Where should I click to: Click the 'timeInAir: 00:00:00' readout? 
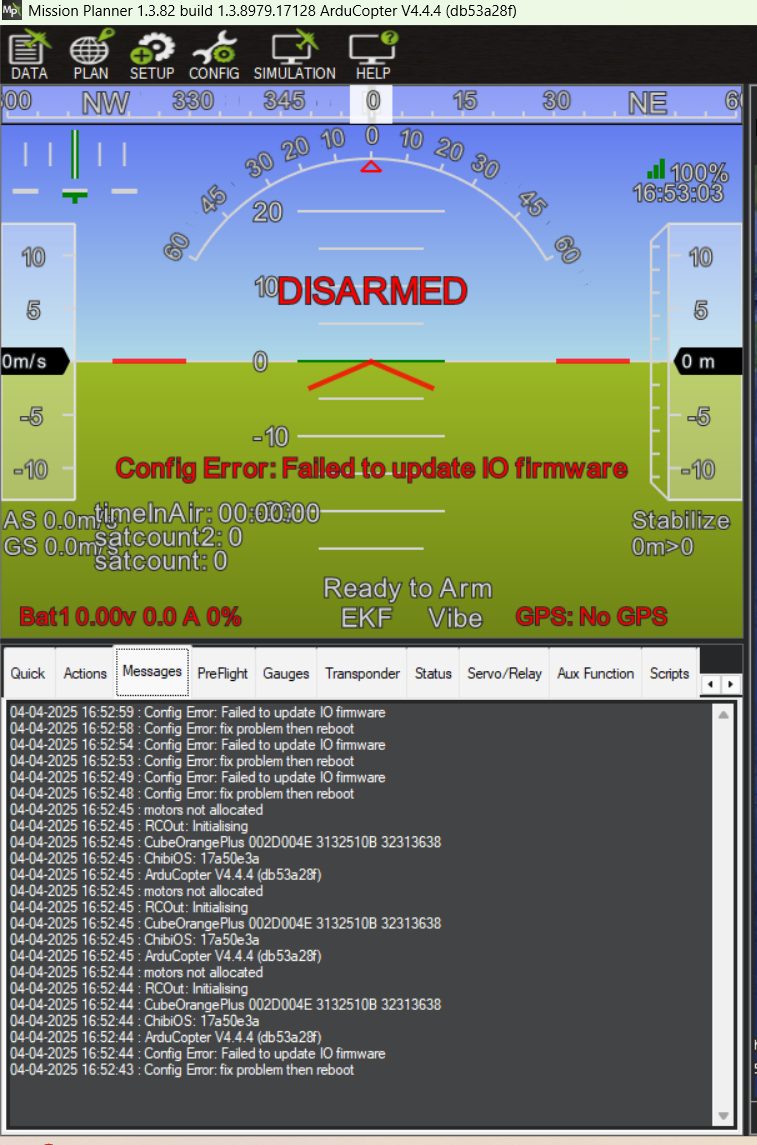[207, 513]
